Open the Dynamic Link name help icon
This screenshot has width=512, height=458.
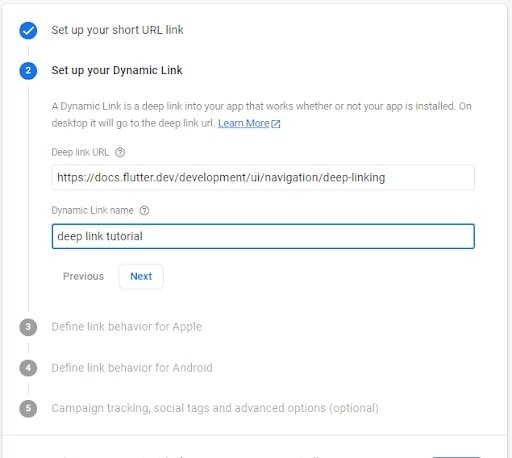(x=144, y=211)
